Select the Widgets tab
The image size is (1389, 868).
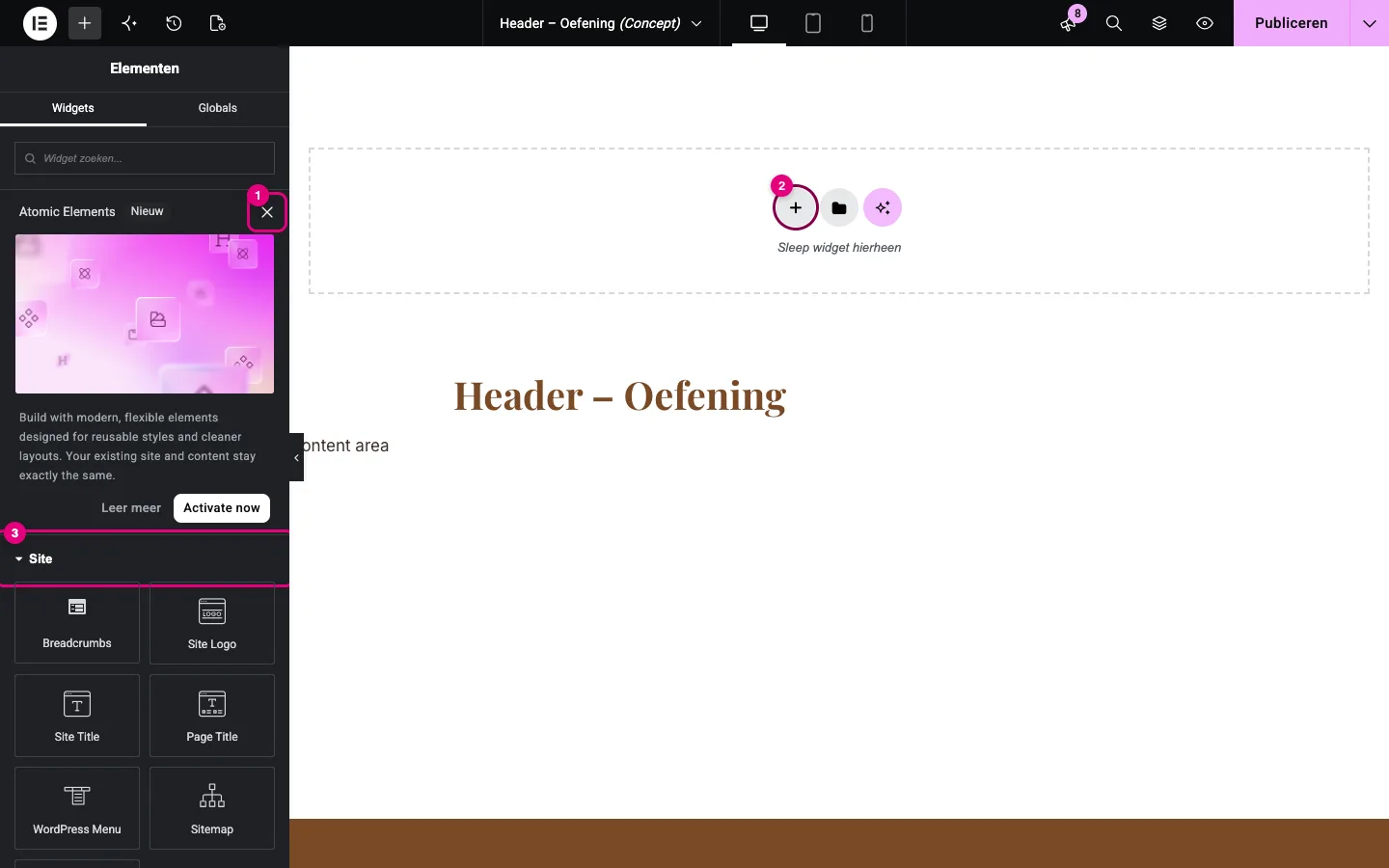tap(73, 108)
